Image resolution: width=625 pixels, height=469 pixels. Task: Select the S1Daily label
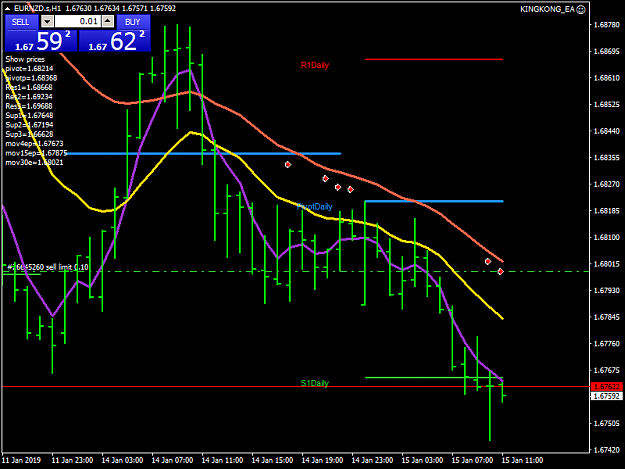314,383
